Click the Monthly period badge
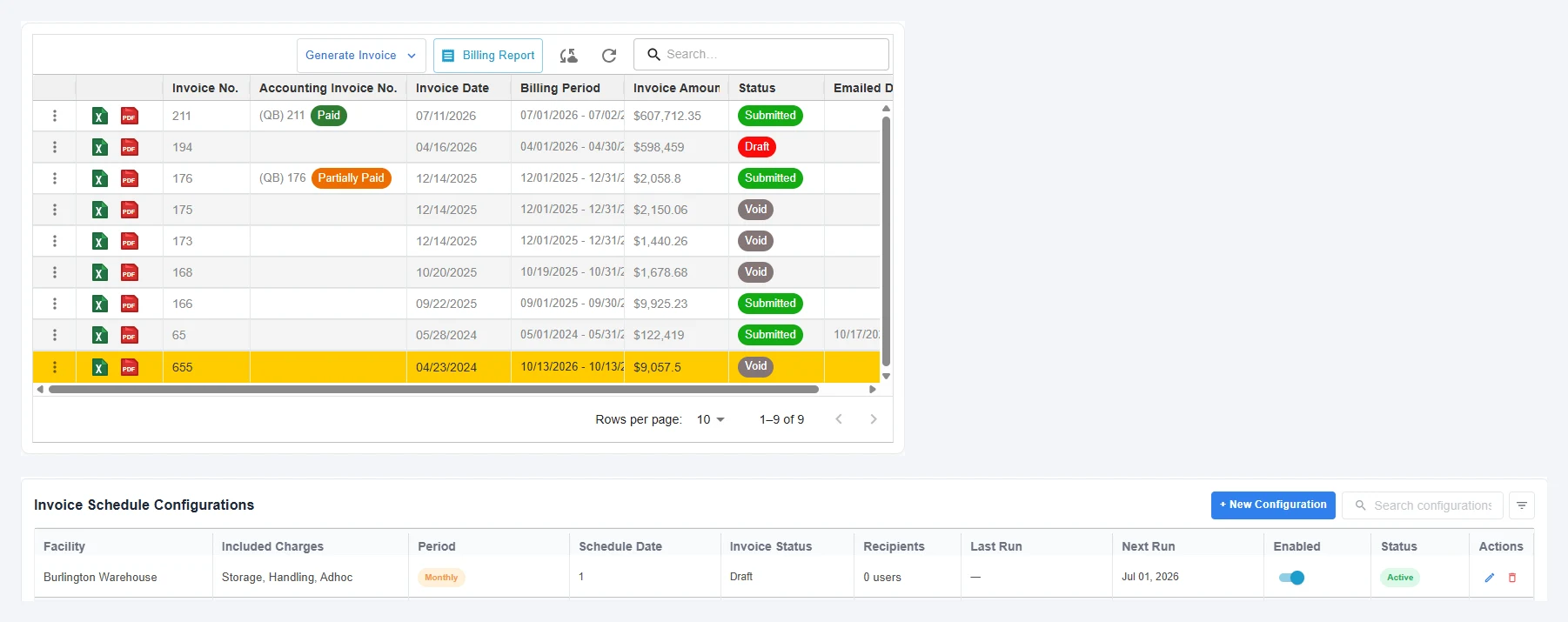Viewport: 1568px width, 622px height. click(441, 578)
